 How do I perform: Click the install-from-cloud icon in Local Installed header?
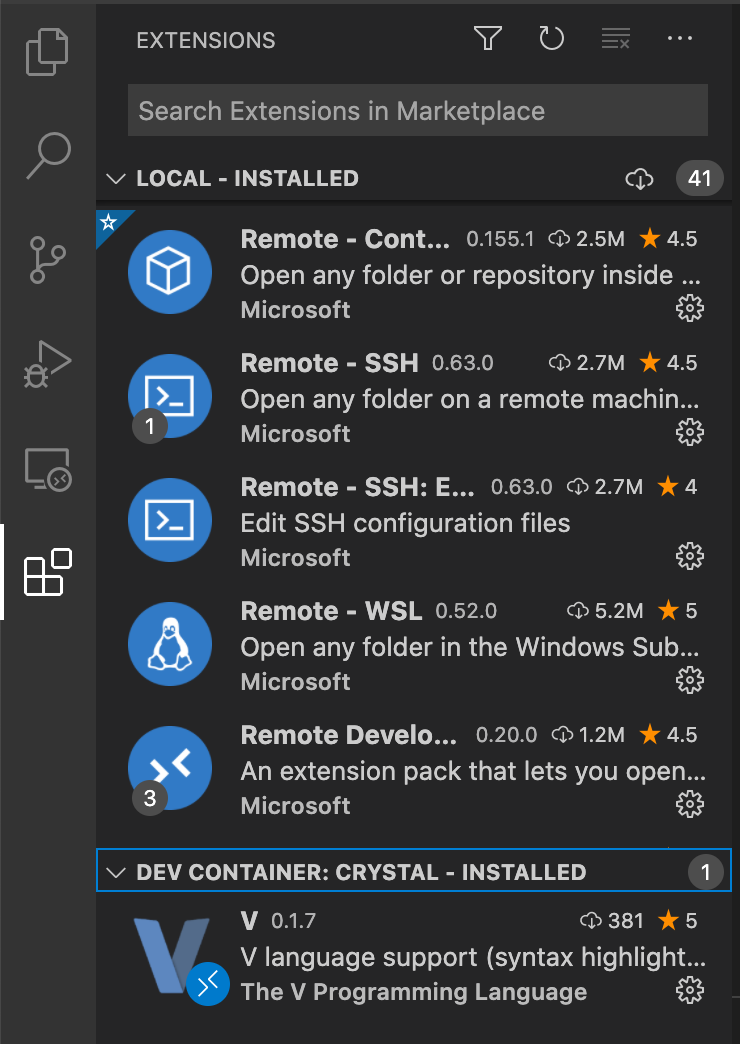[641, 178]
